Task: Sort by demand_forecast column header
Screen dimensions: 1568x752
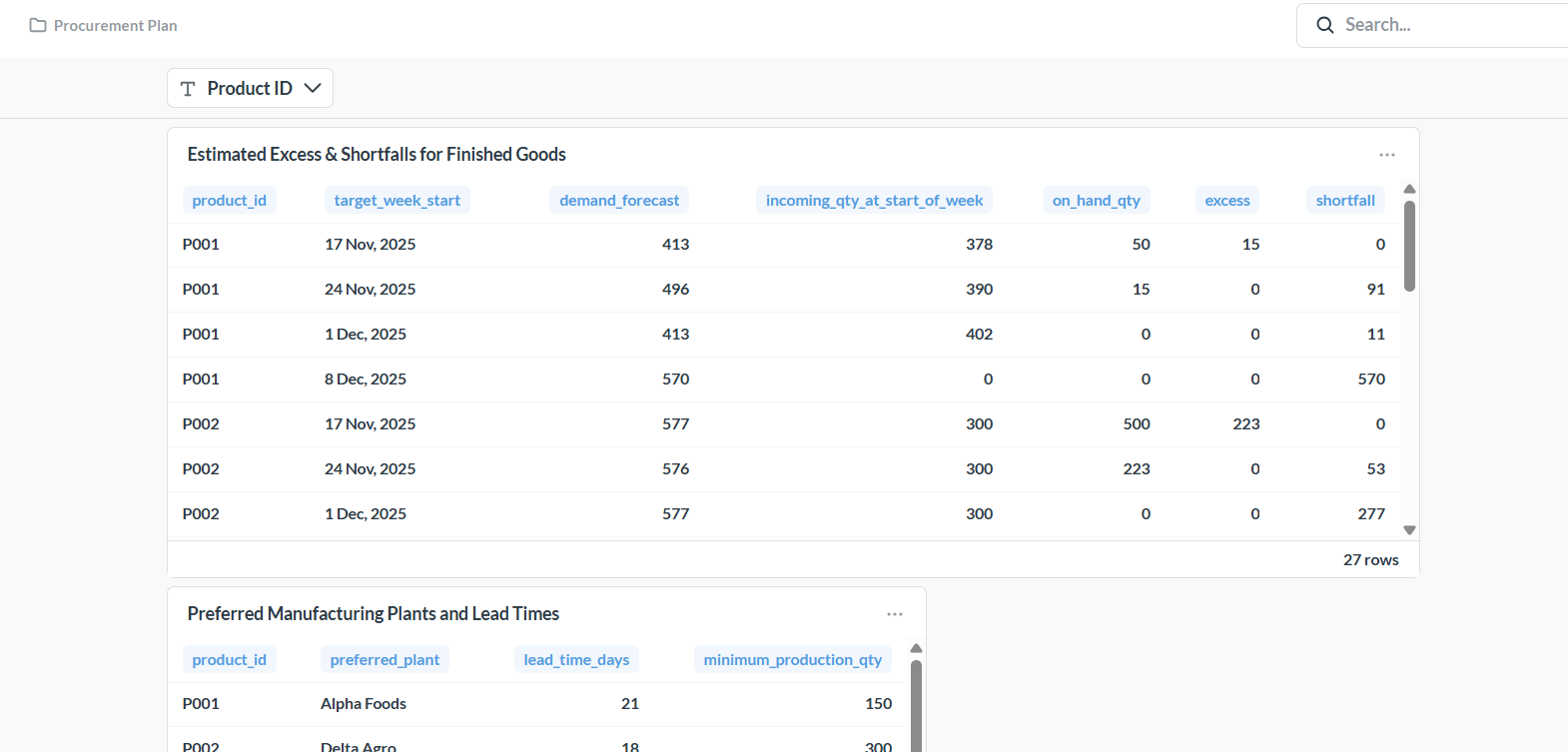Action: click(x=619, y=200)
